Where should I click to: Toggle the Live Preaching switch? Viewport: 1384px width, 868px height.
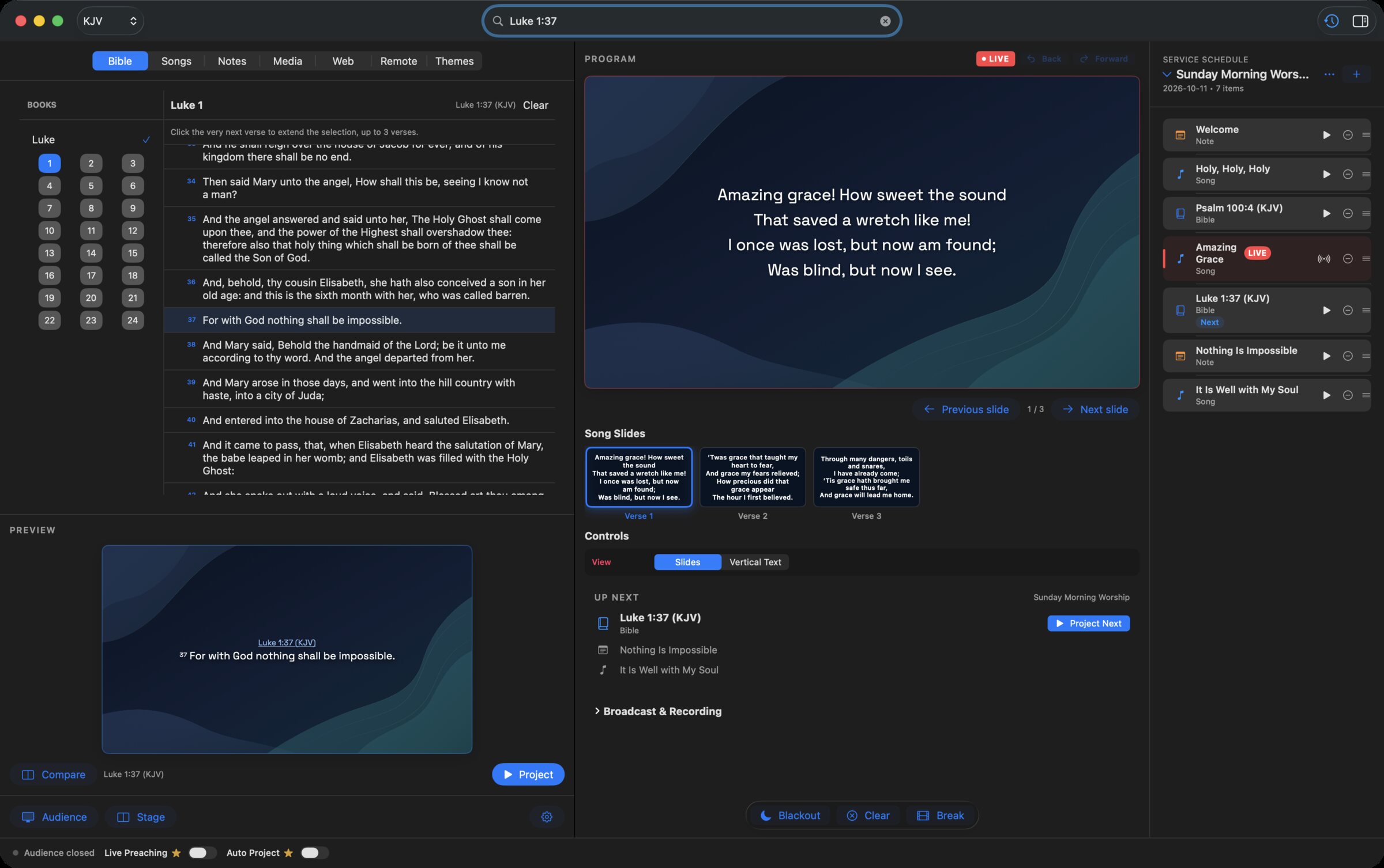click(201, 852)
